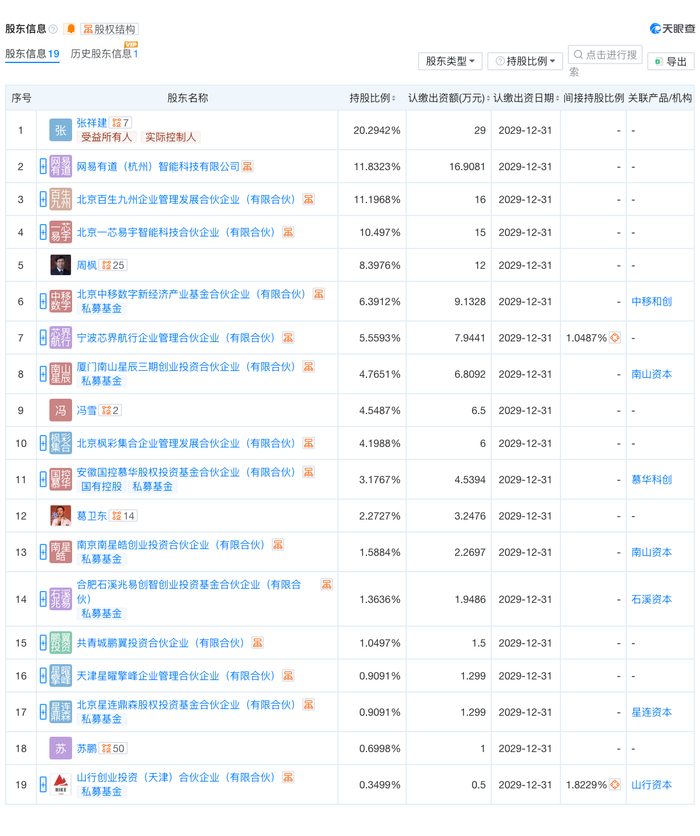Expand 安徽国控慕华股权投资基金 row

coord(43,480)
